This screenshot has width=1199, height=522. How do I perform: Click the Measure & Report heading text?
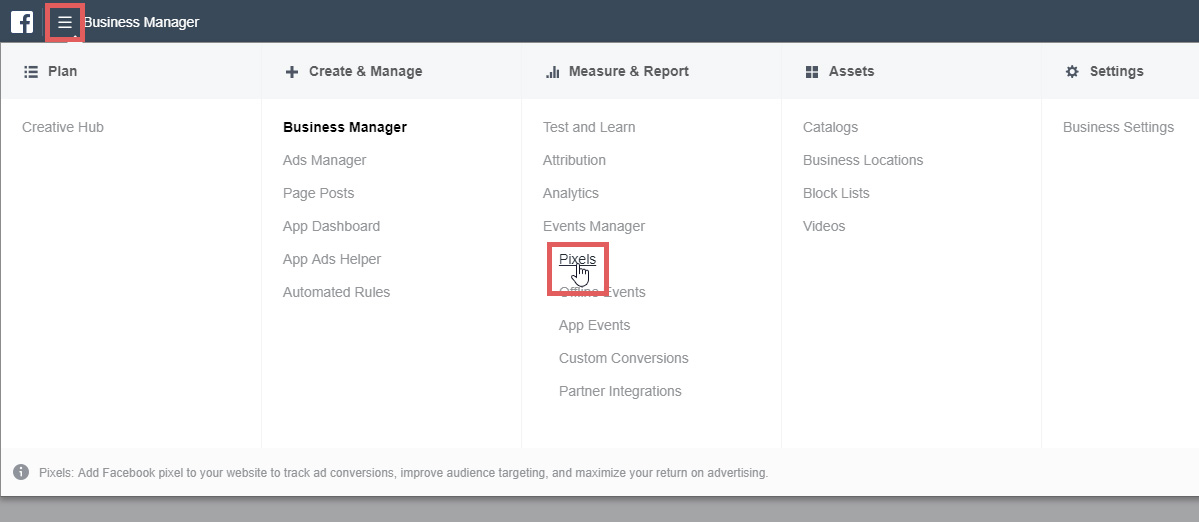[x=629, y=71]
